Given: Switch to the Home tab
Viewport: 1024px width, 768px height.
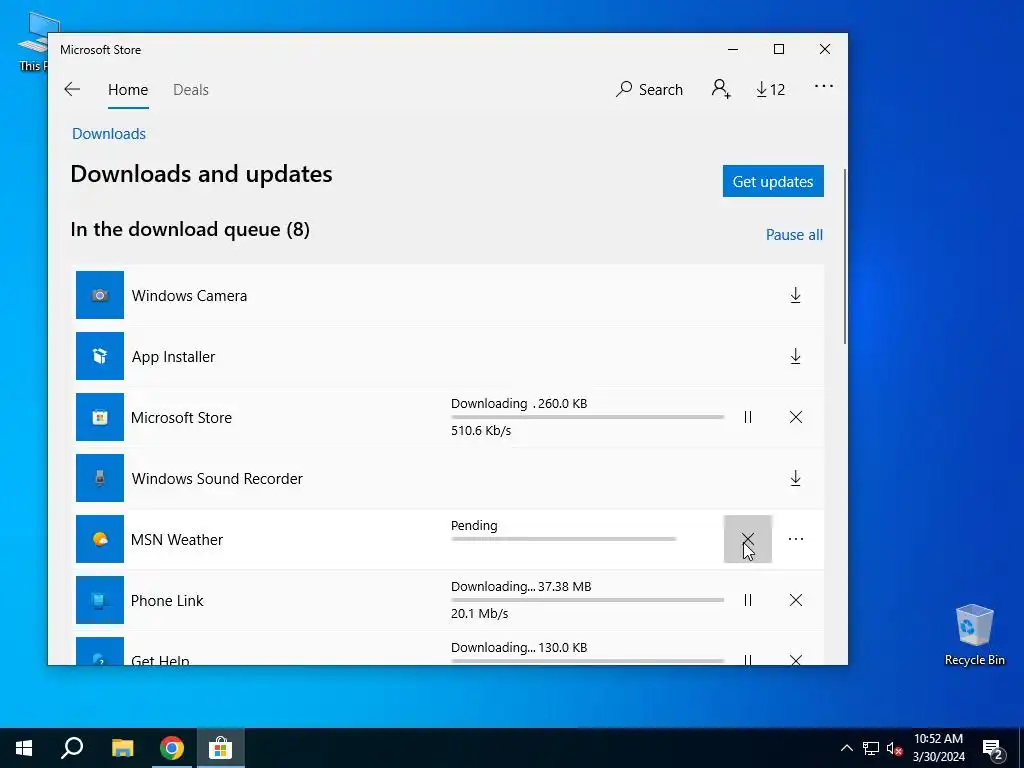Looking at the screenshot, I should pos(128,90).
